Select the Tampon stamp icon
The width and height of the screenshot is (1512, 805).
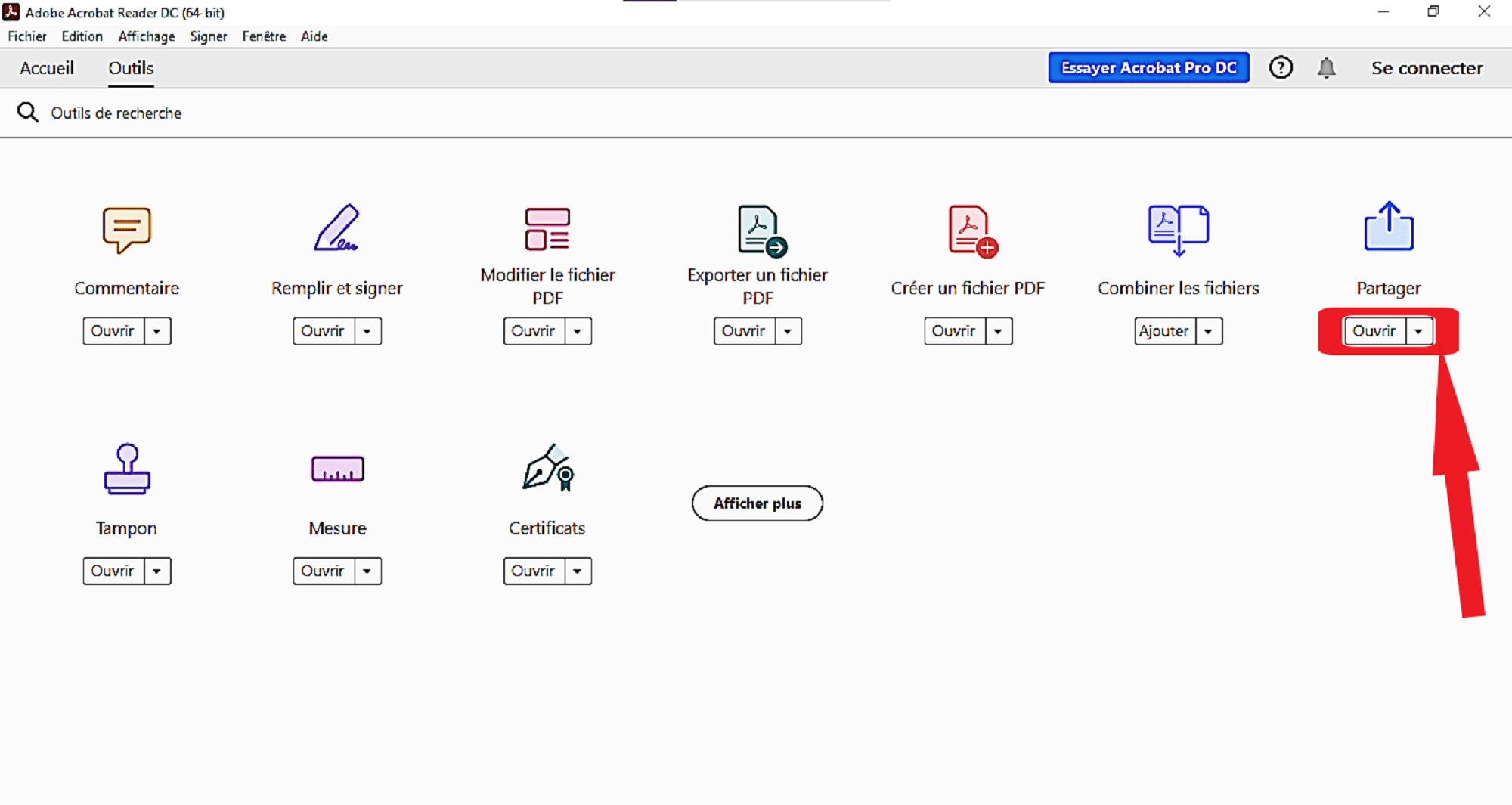(127, 469)
